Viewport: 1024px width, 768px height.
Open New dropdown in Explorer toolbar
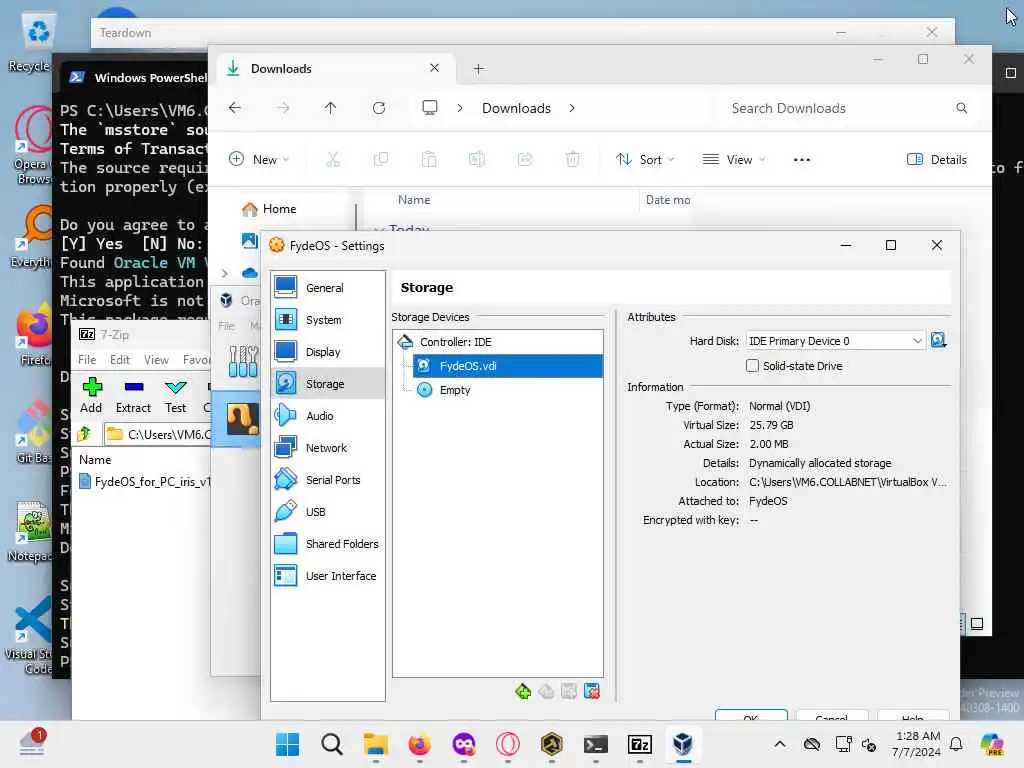pos(259,159)
